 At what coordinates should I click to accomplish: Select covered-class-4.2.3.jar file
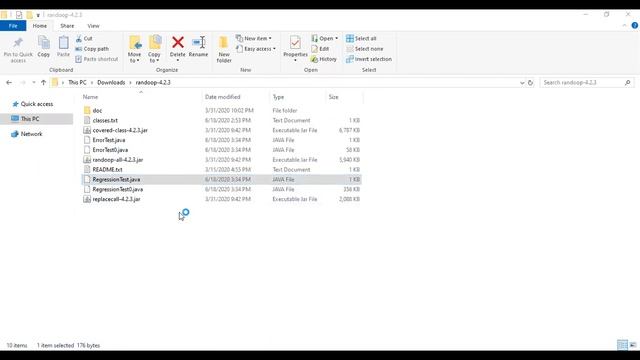click(221, 130)
